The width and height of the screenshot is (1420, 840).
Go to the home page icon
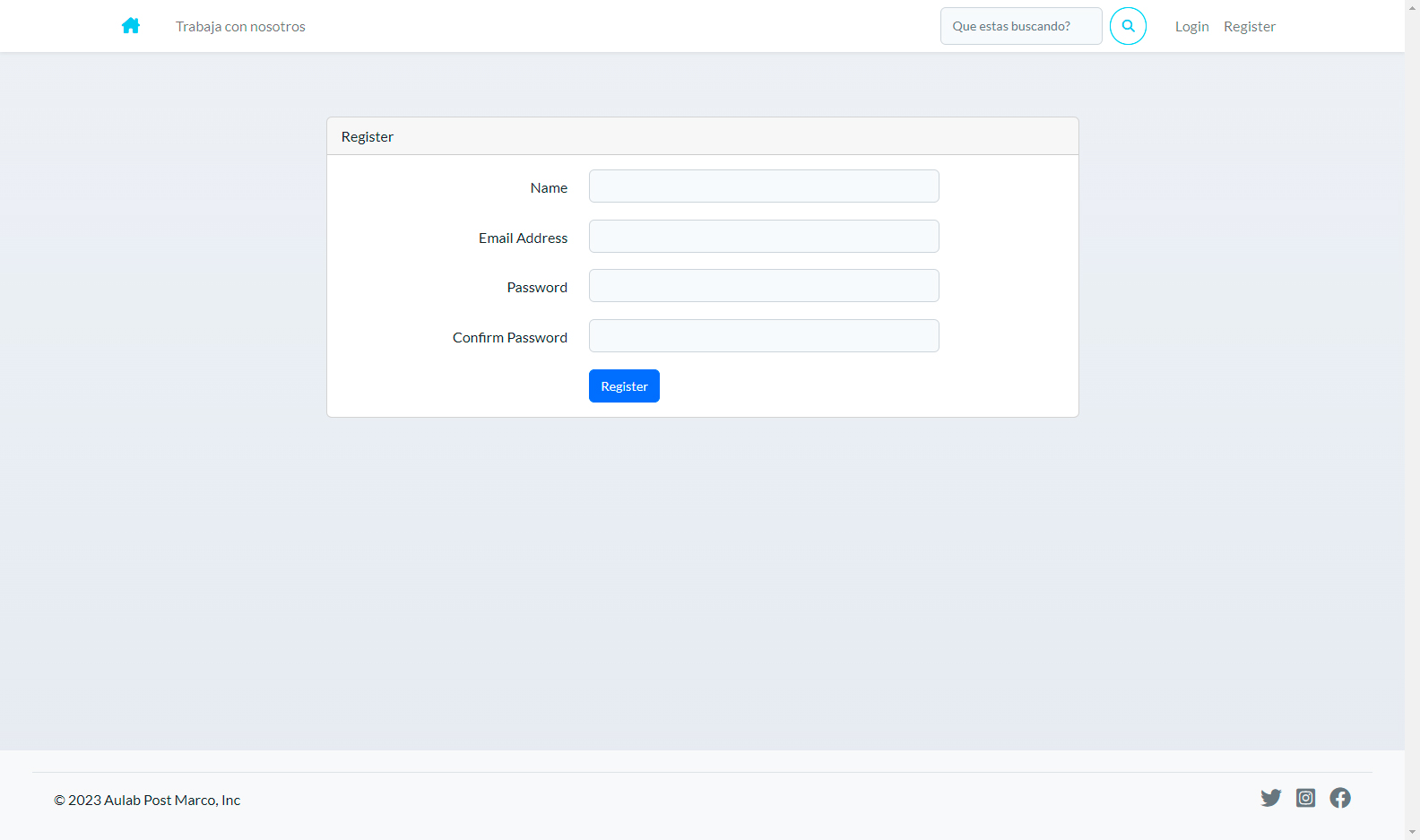point(131,26)
